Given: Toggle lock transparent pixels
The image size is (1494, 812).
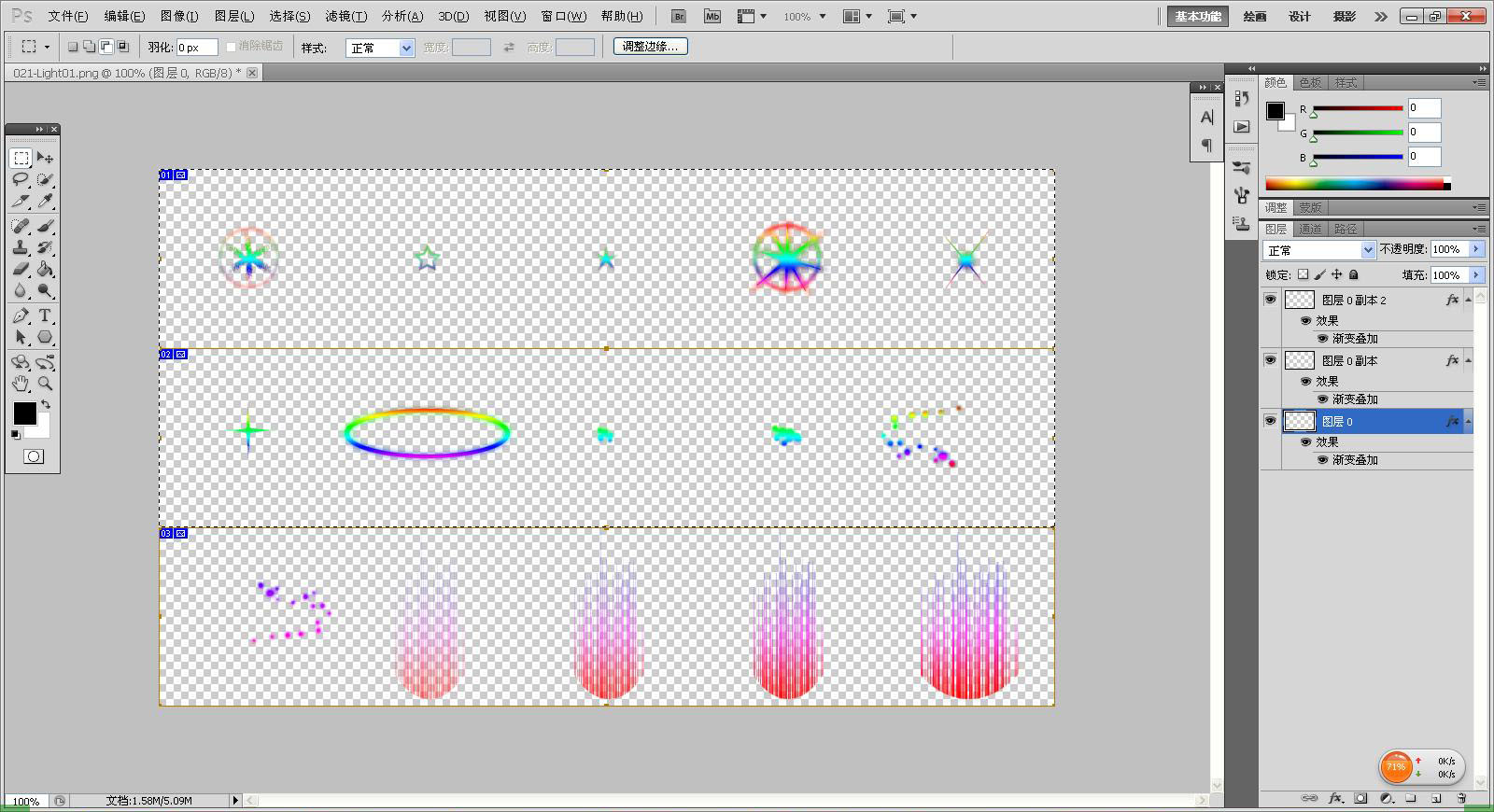Looking at the screenshot, I should tap(1304, 274).
